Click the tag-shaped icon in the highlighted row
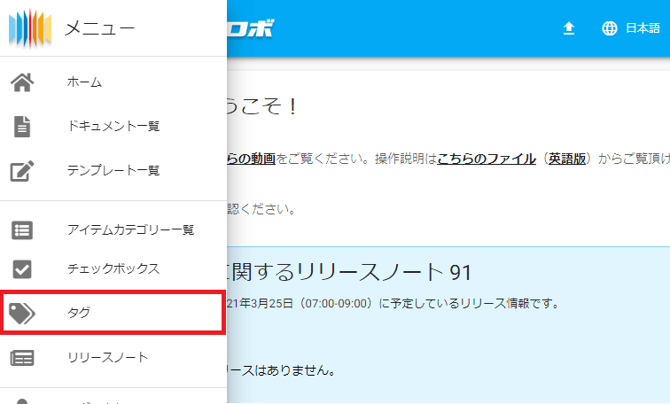This screenshot has height=404, width=670. 22,313
